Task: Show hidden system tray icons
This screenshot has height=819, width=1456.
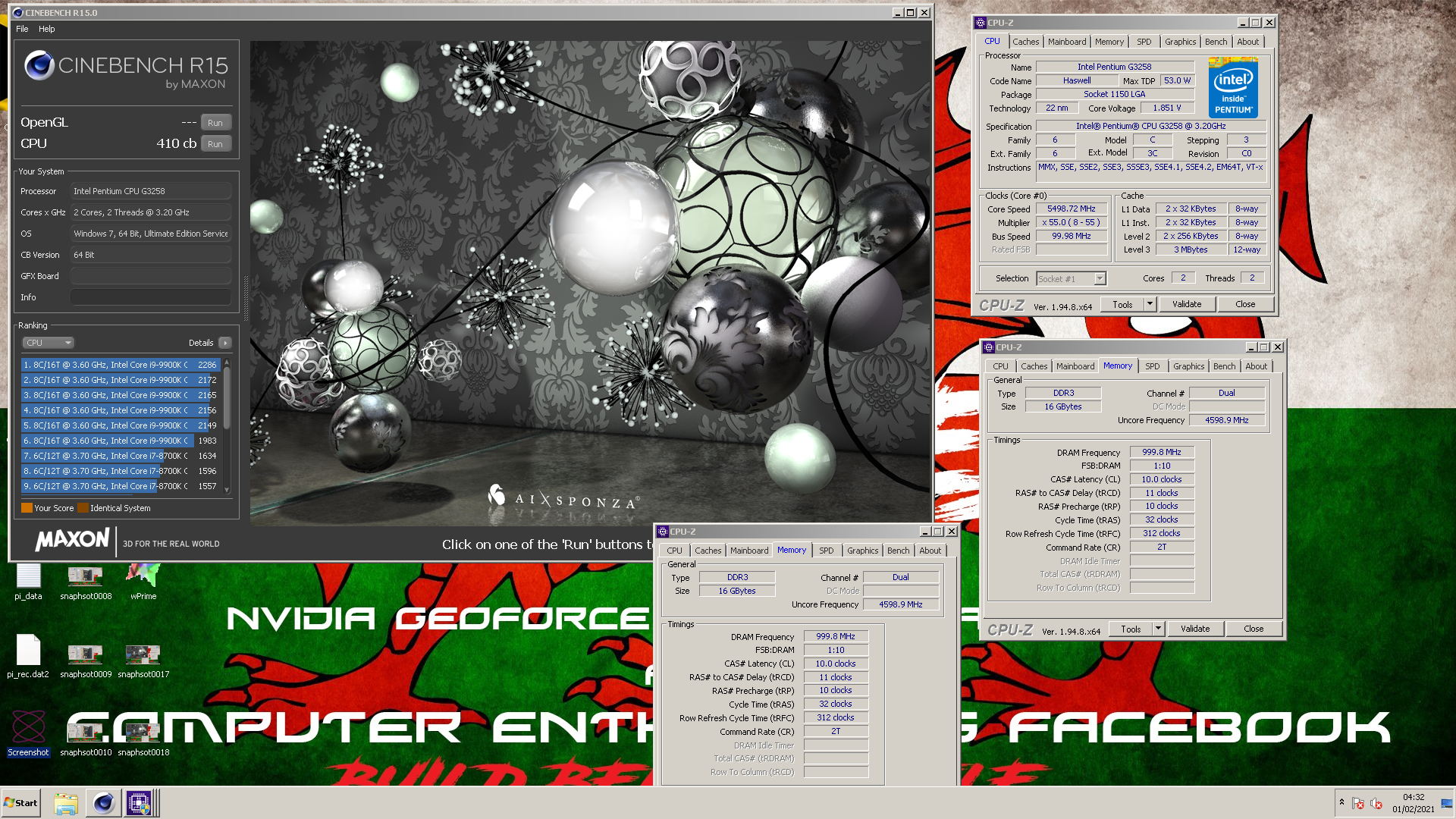Action: click(x=1341, y=802)
